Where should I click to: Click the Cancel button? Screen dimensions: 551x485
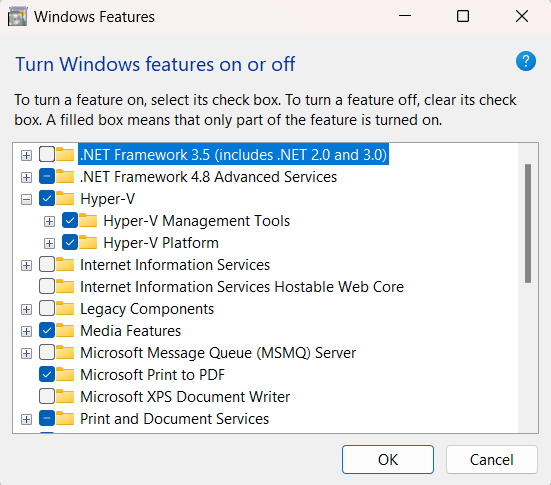[x=492, y=459]
